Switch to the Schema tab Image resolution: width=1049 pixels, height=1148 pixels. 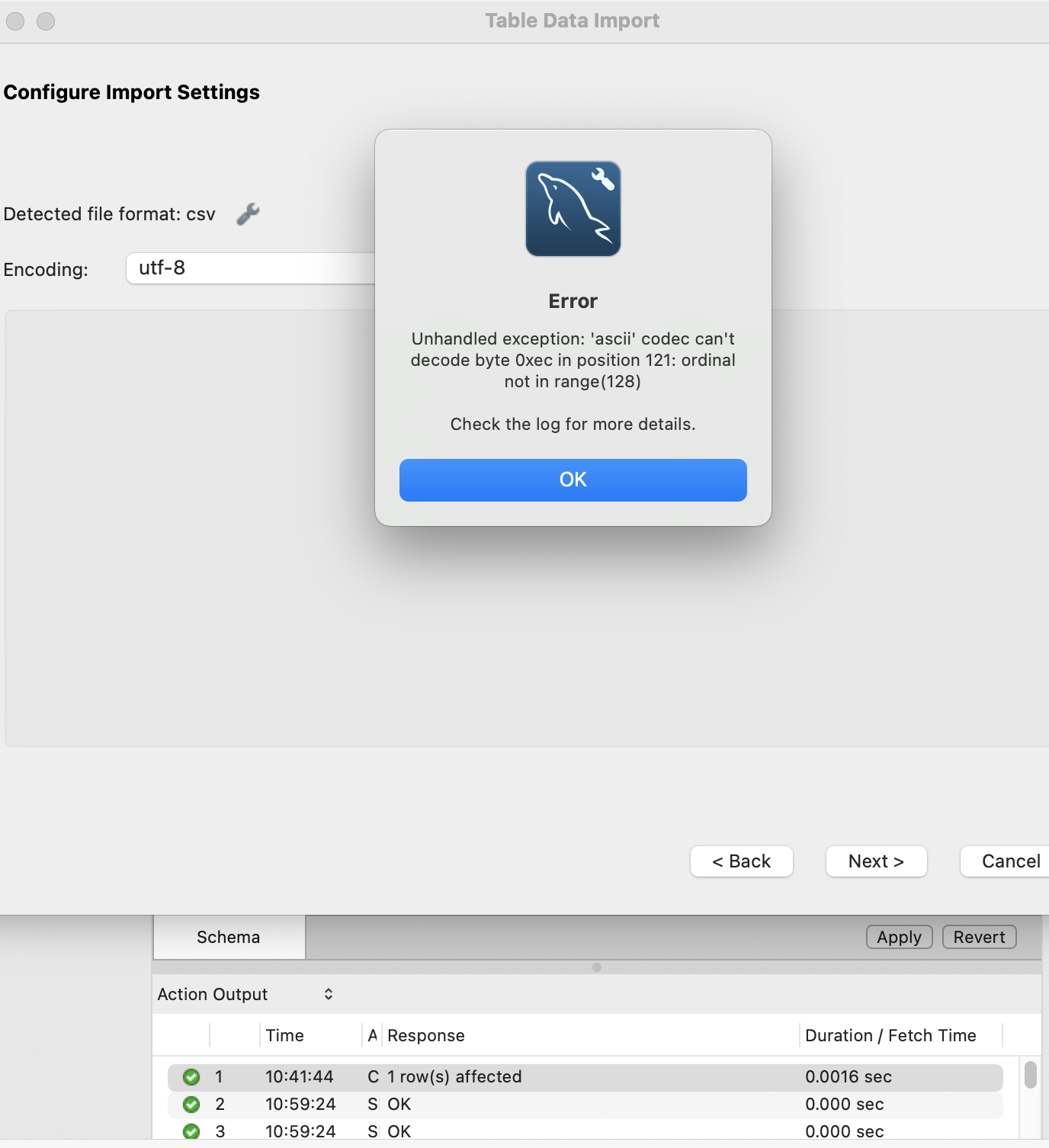(229, 937)
